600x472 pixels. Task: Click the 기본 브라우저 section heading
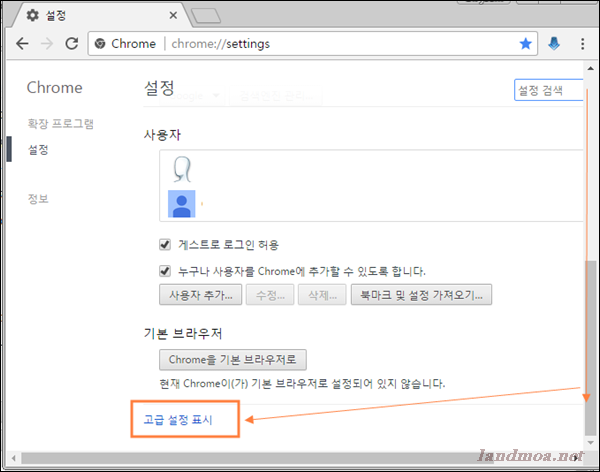(x=183, y=333)
